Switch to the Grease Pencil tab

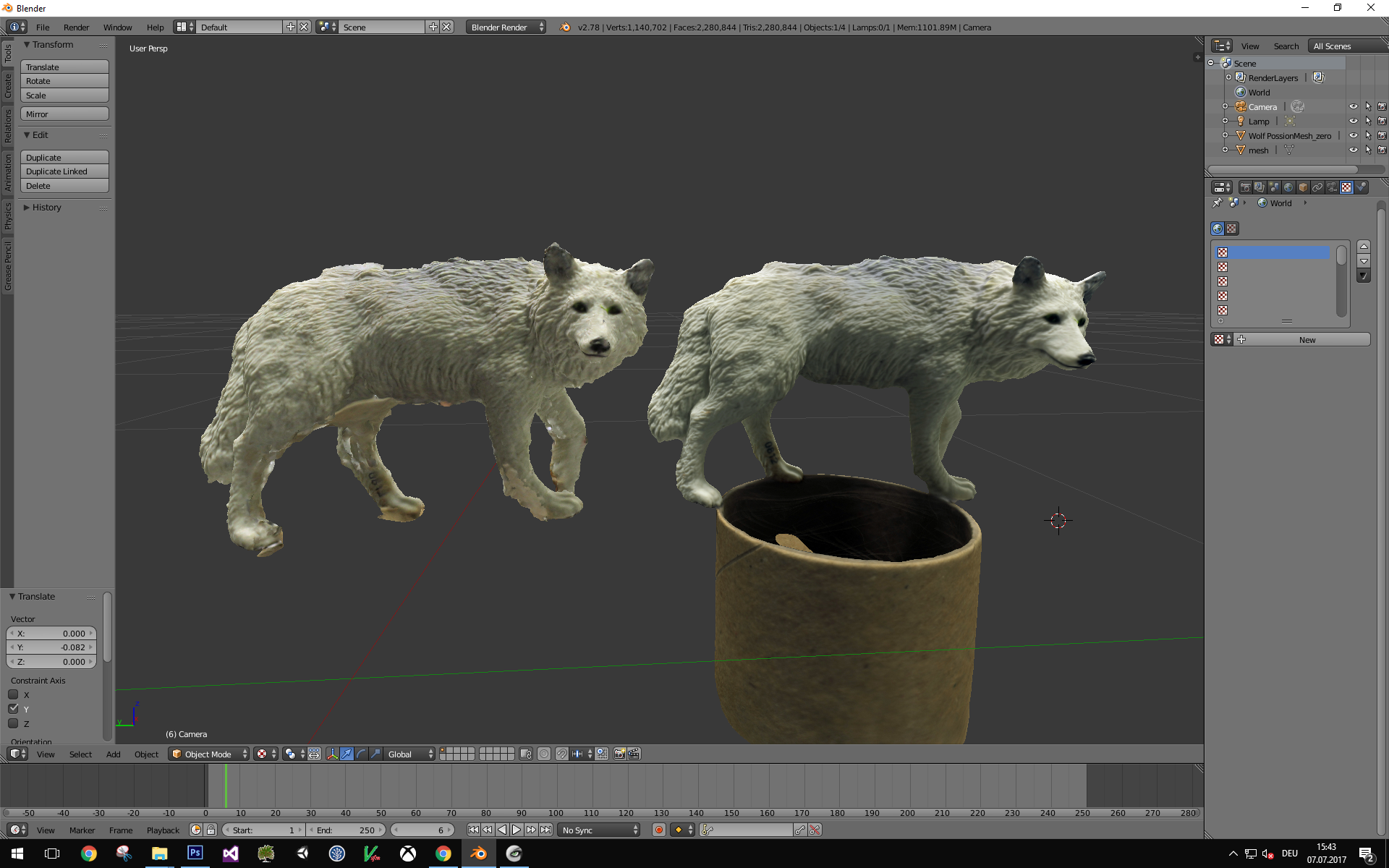coord(8,266)
